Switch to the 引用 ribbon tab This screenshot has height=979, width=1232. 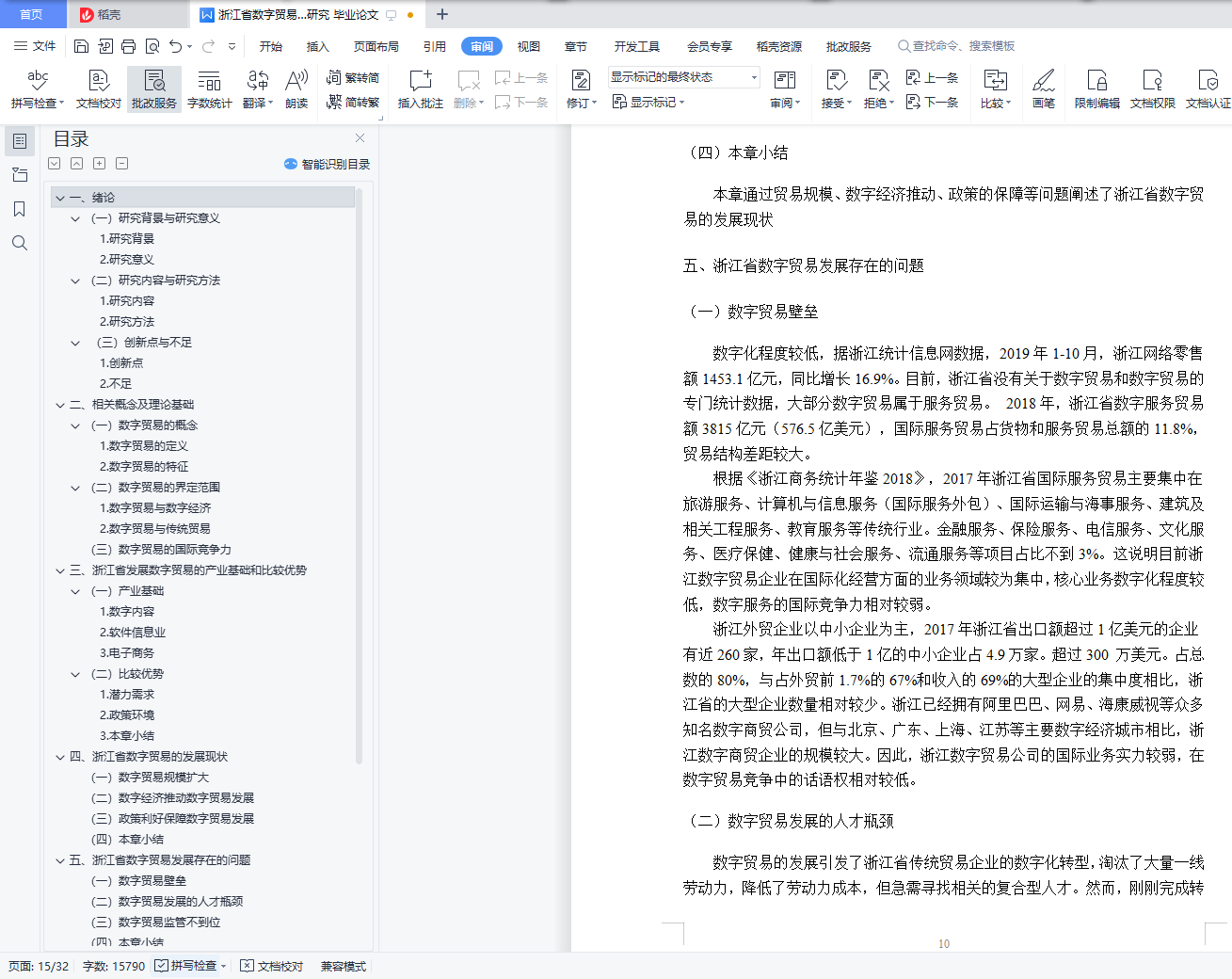[435, 46]
